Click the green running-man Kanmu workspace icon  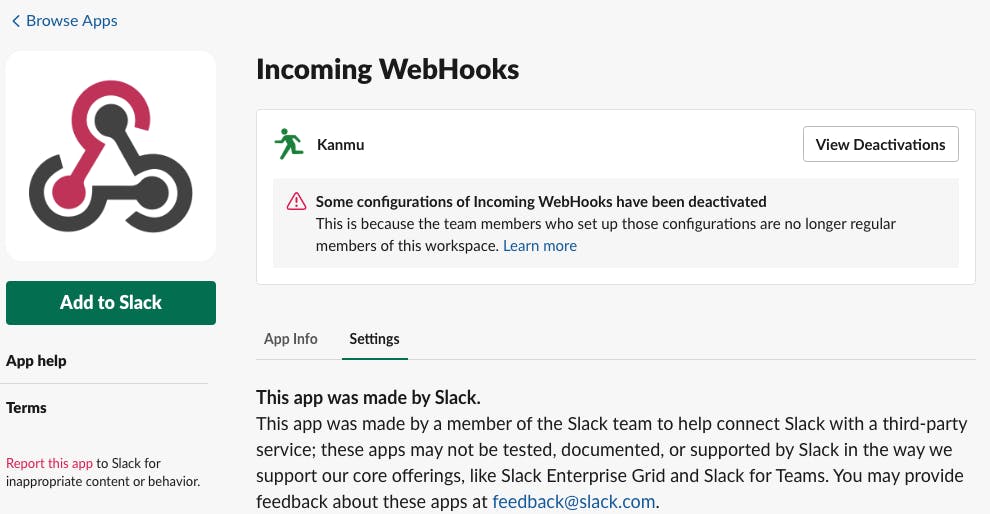[289, 144]
